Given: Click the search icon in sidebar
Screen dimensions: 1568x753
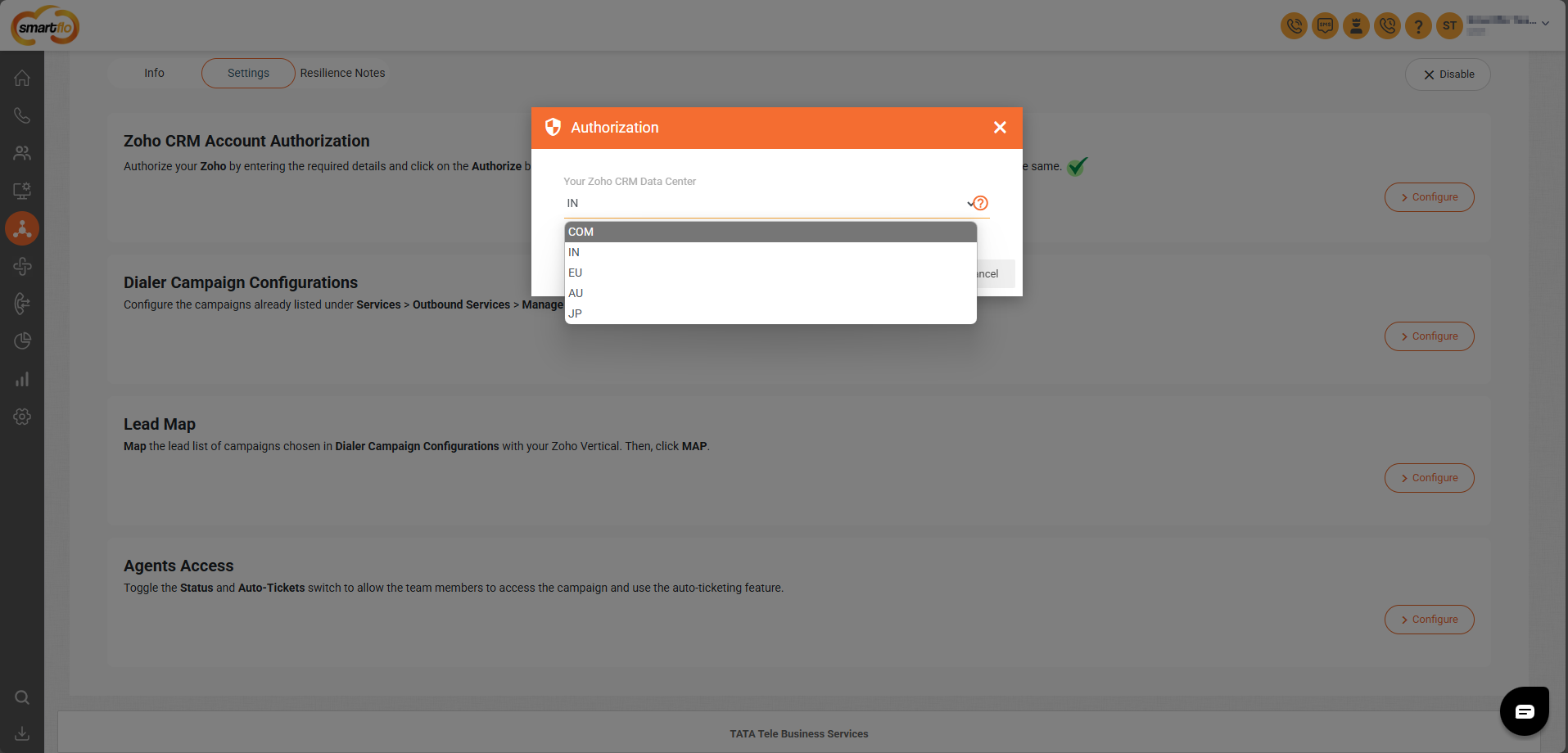Looking at the screenshot, I should 22,697.
